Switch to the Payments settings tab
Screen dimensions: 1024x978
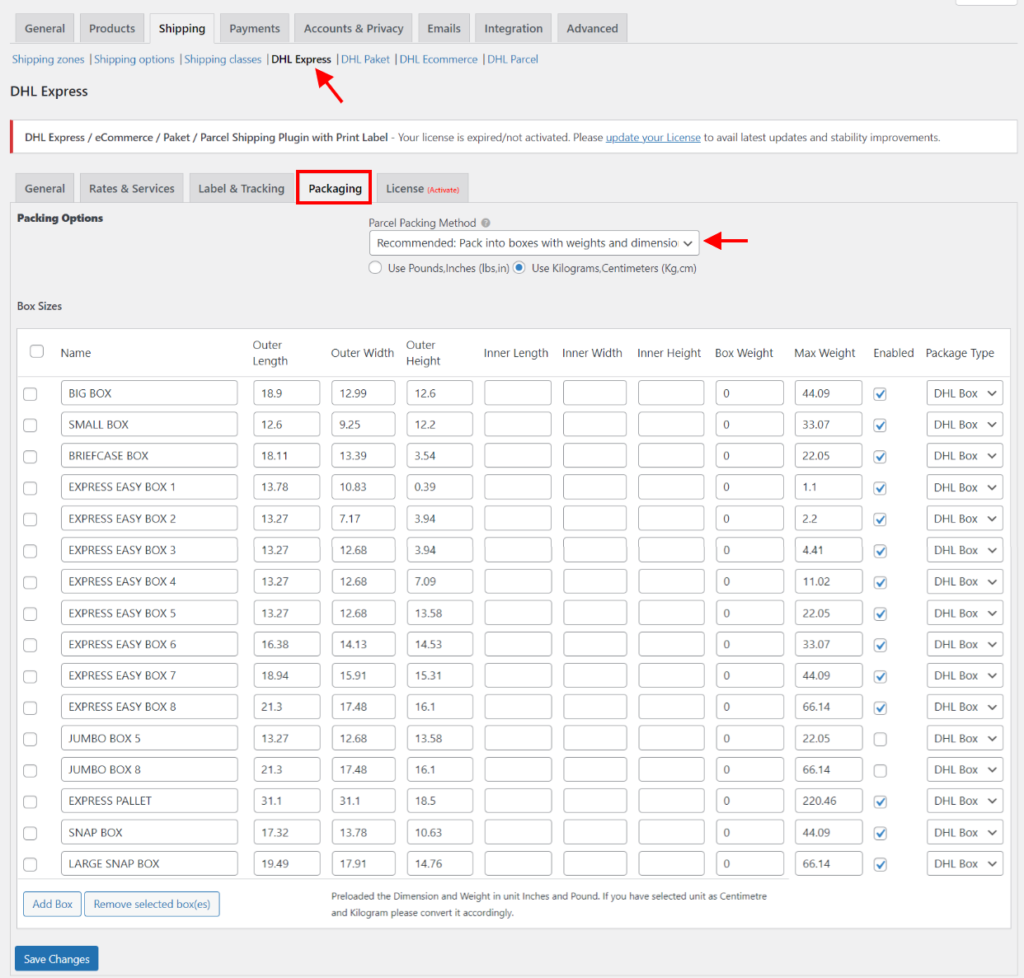pyautogui.click(x=254, y=28)
